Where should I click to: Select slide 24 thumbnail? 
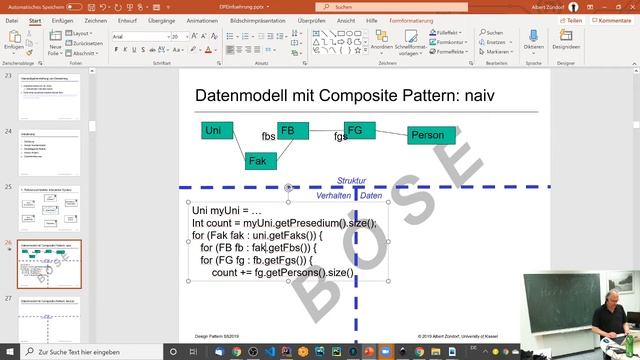(49, 153)
